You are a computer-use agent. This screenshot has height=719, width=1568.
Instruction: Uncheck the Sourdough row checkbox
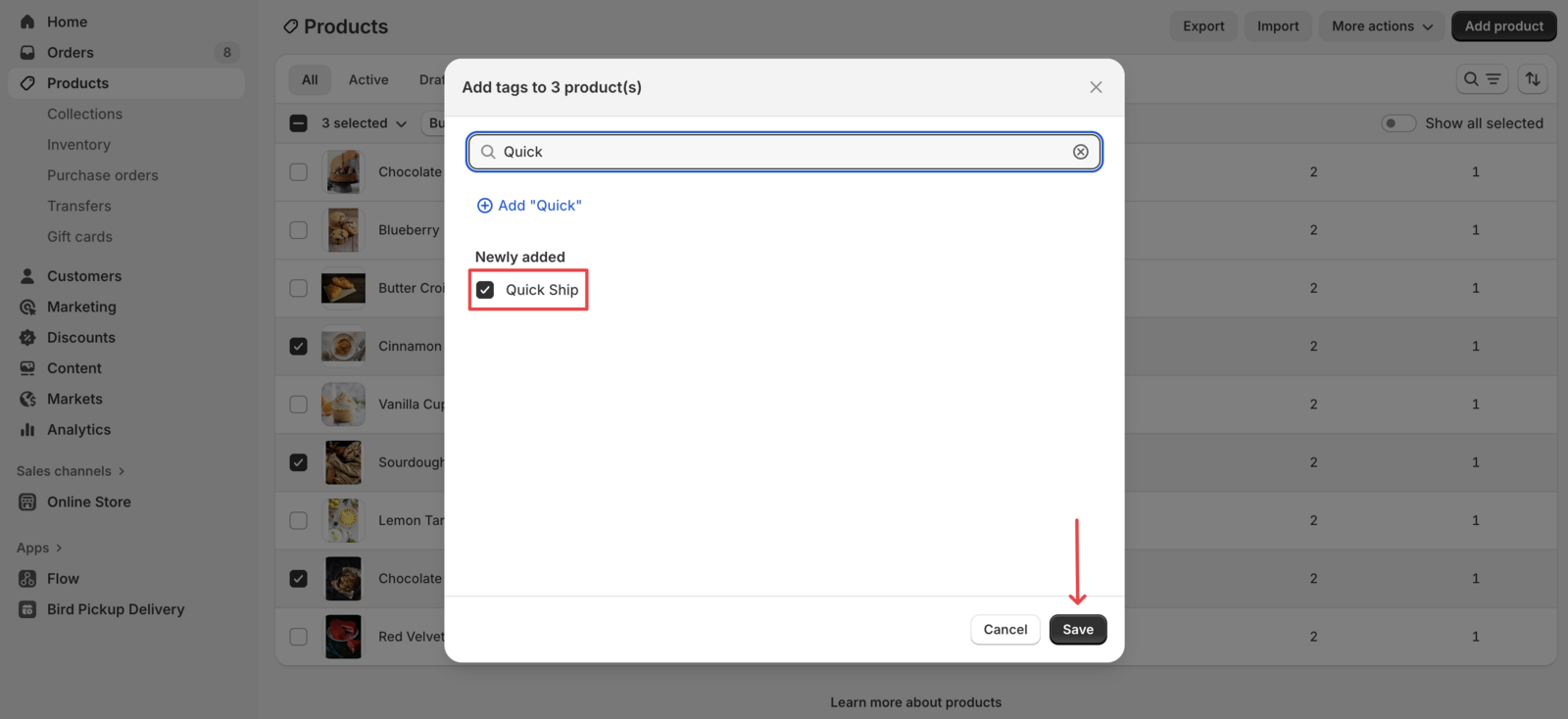click(299, 462)
